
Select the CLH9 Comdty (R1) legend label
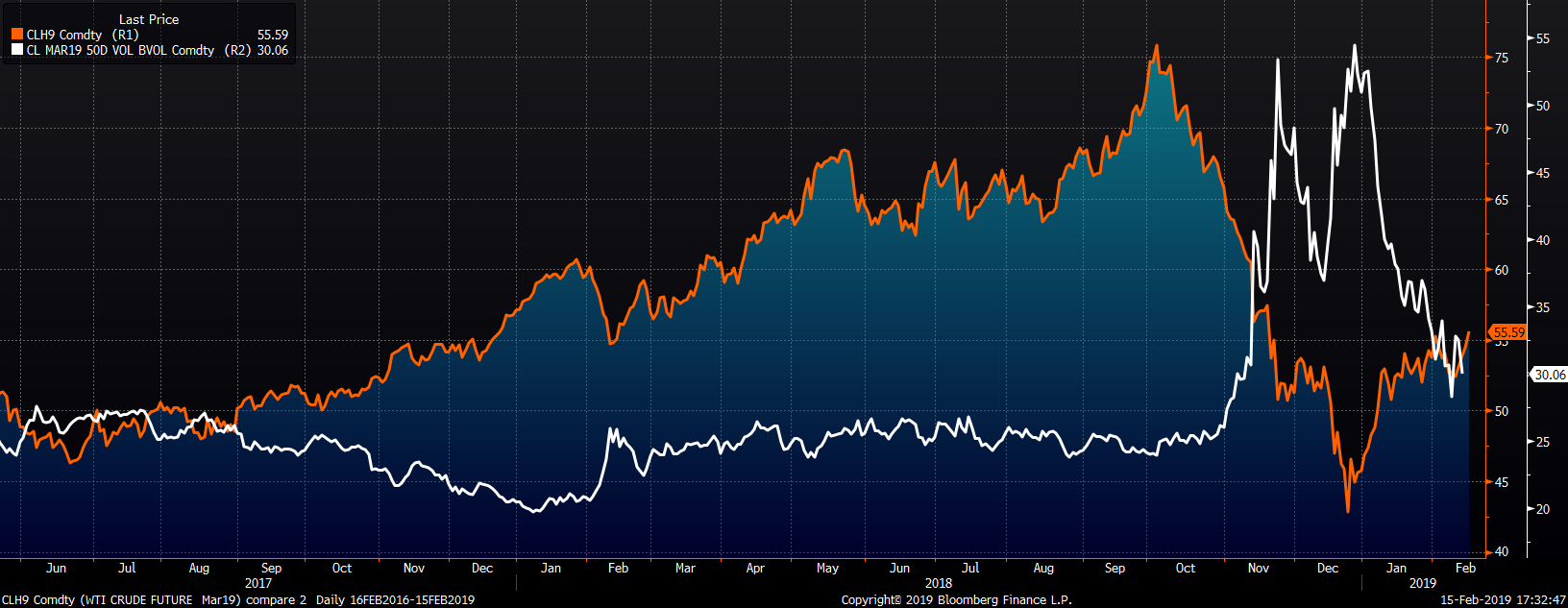pyautogui.click(x=83, y=35)
